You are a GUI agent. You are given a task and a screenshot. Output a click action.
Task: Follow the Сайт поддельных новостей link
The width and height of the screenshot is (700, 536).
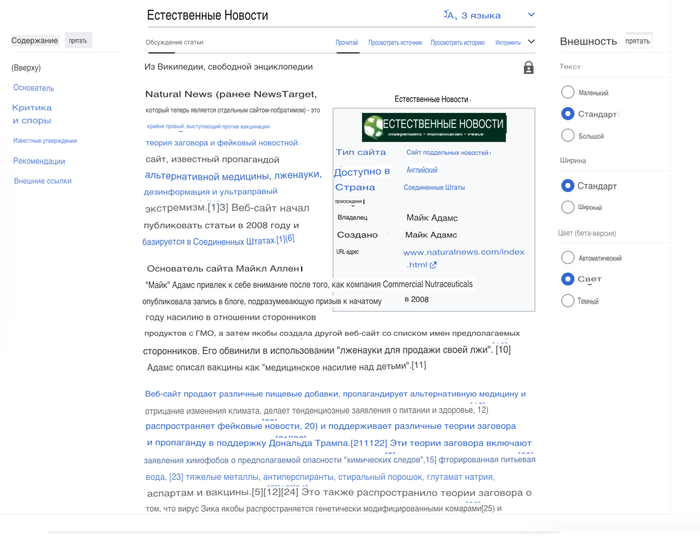447,152
